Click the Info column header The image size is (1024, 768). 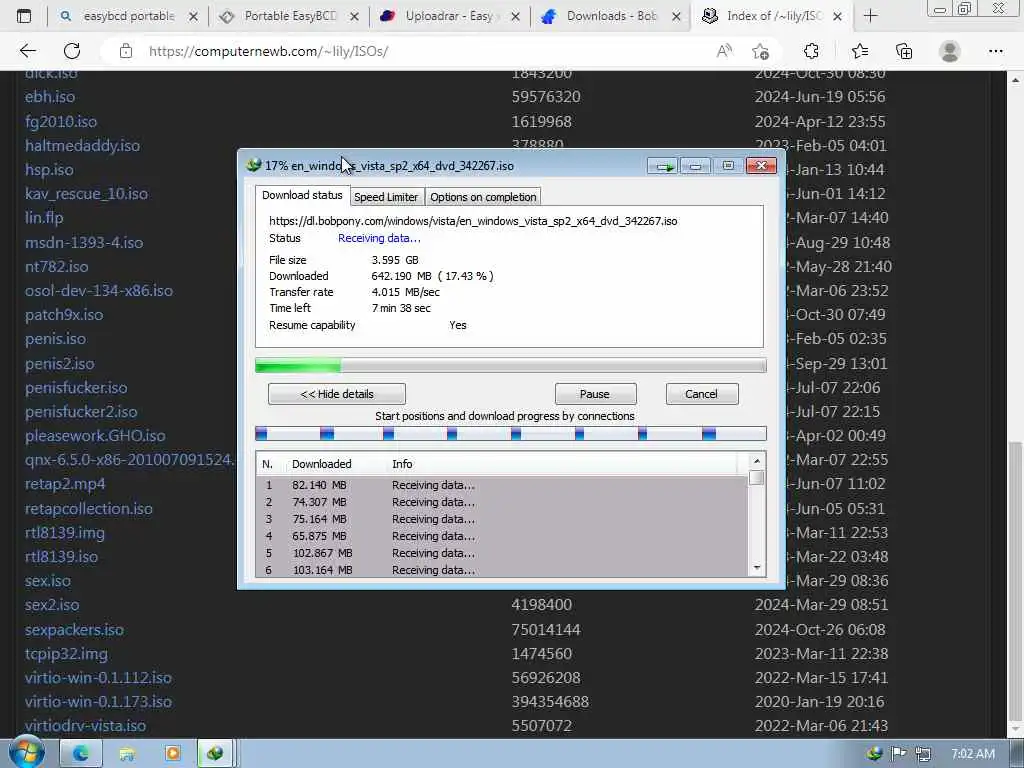(x=402, y=464)
